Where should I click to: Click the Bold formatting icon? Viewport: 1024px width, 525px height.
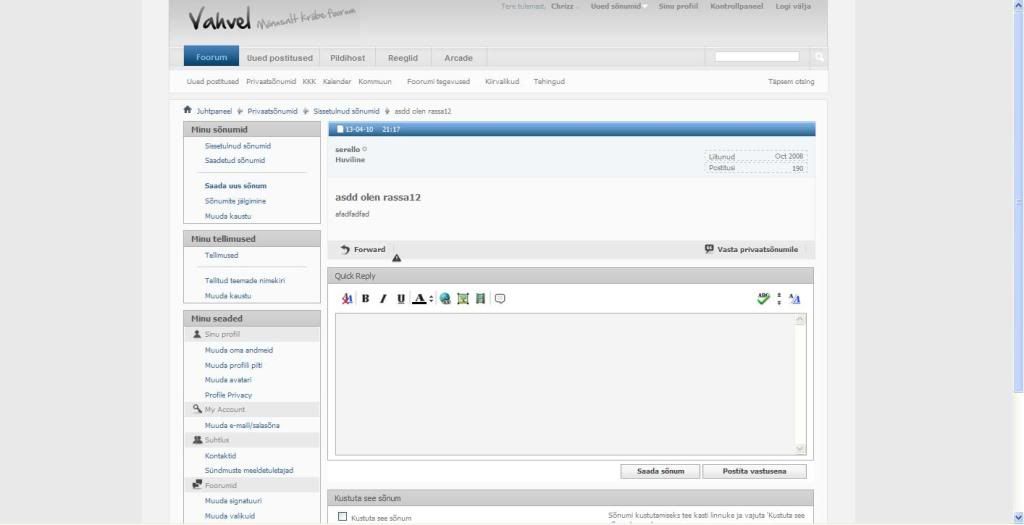[x=365, y=299]
